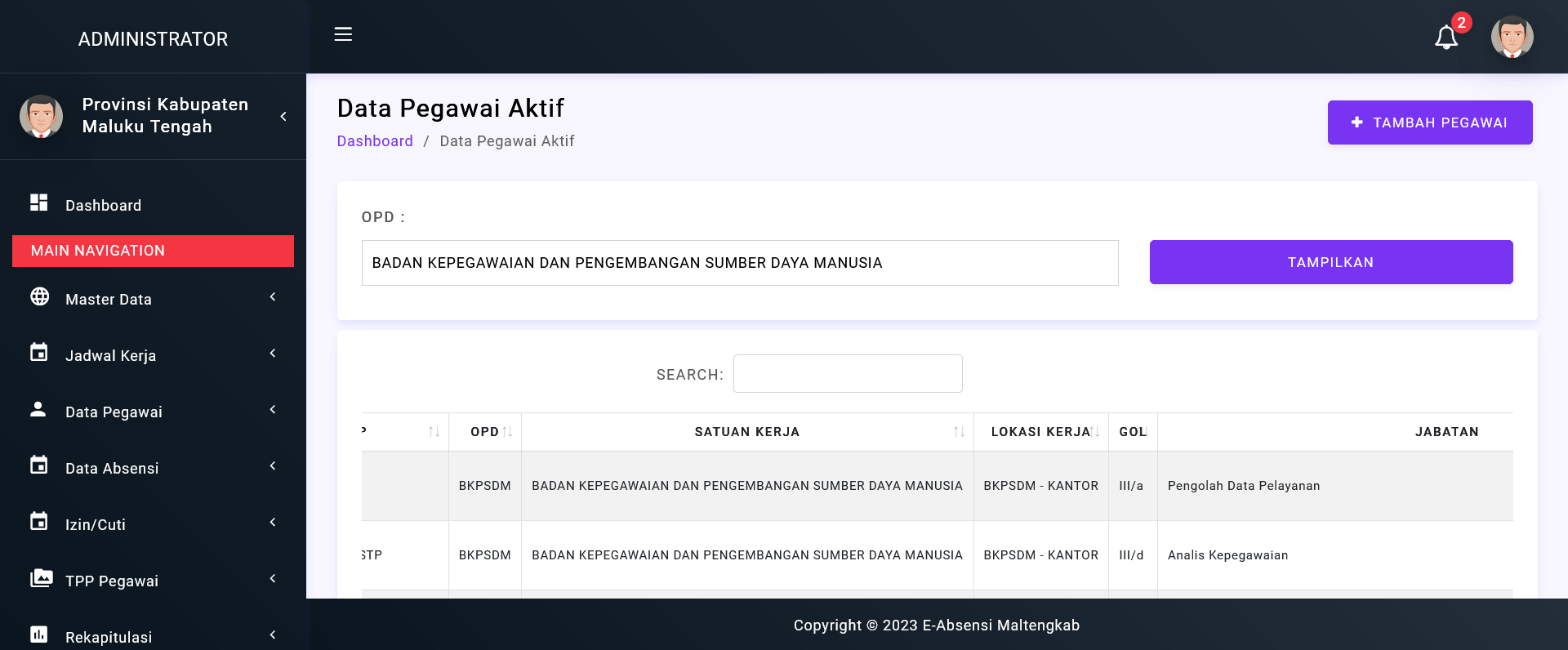Expand the Rekapitulasi chevron

273,634
